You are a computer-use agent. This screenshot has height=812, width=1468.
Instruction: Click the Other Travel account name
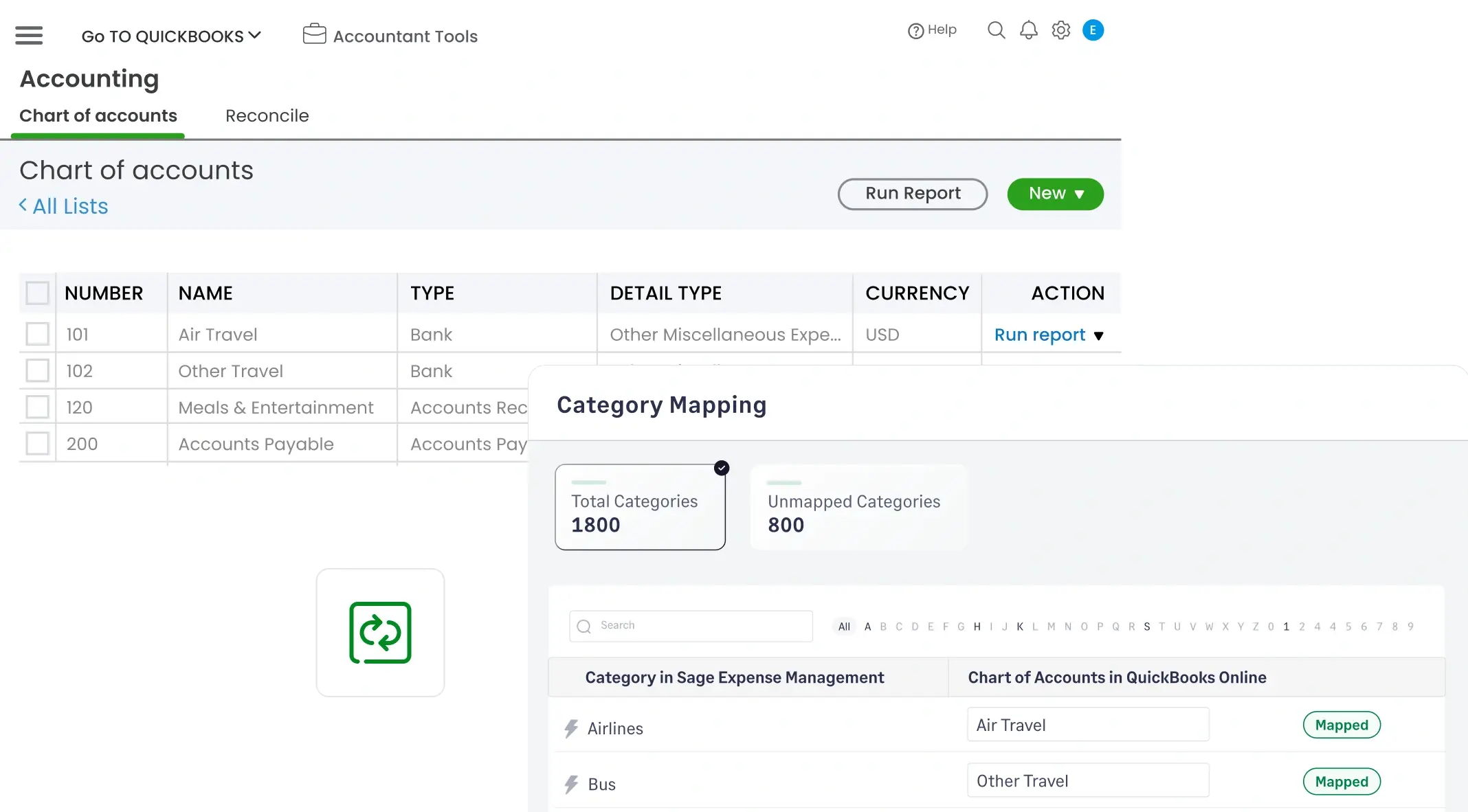coord(231,371)
